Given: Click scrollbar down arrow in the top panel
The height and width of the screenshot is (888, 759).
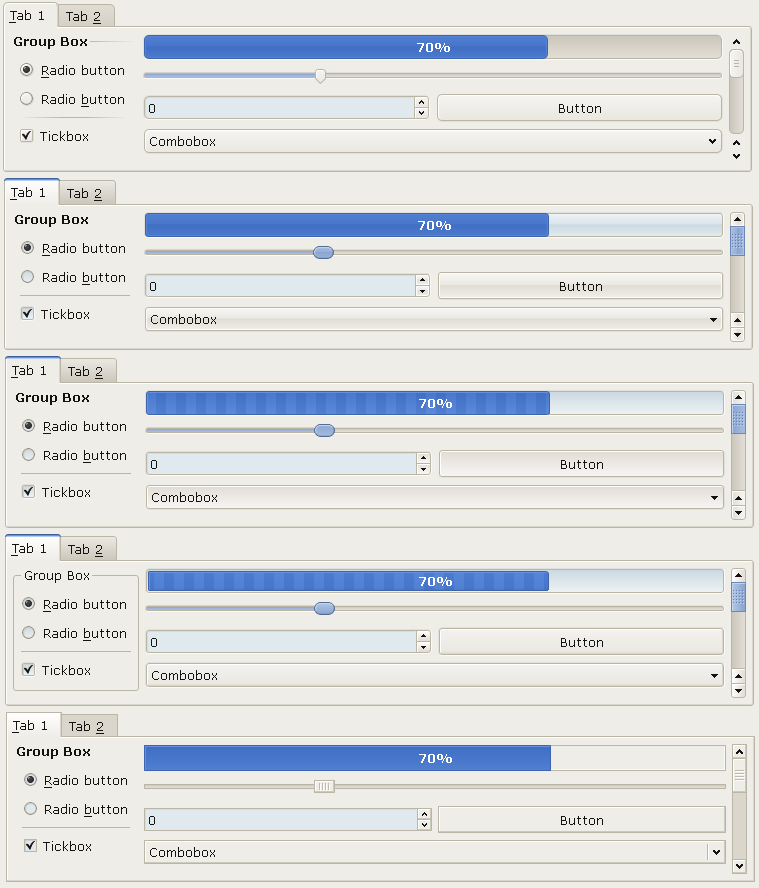Looking at the screenshot, I should pos(736,156).
